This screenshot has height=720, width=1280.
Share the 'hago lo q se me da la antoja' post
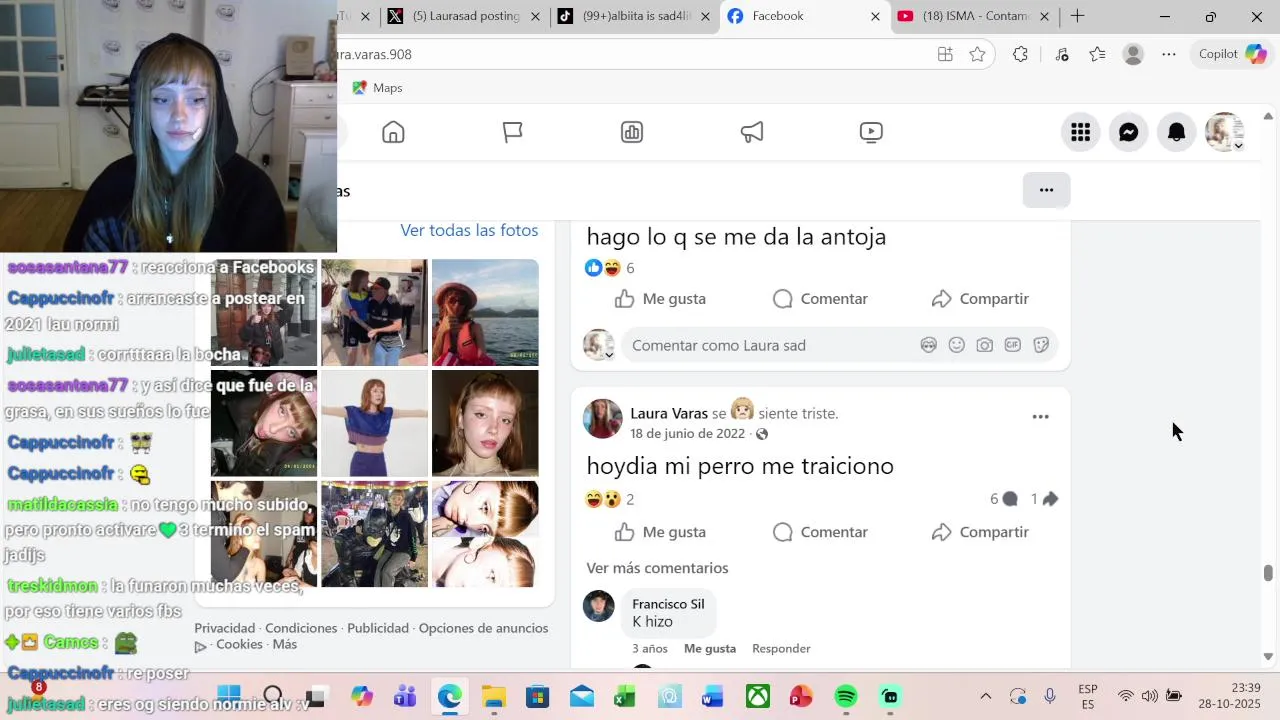[x=980, y=299]
